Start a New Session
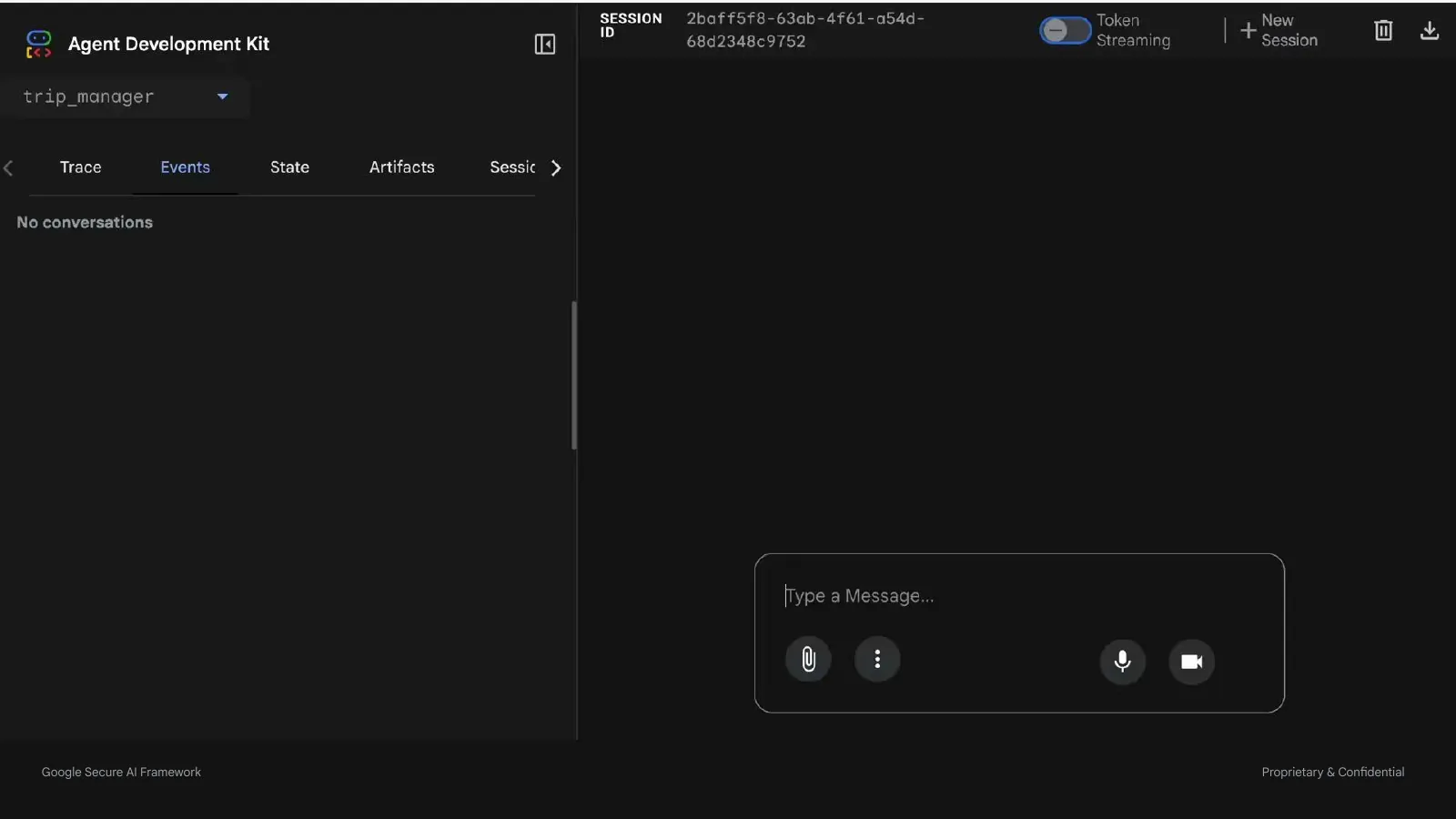This screenshot has width=1456, height=819. coord(1279,30)
